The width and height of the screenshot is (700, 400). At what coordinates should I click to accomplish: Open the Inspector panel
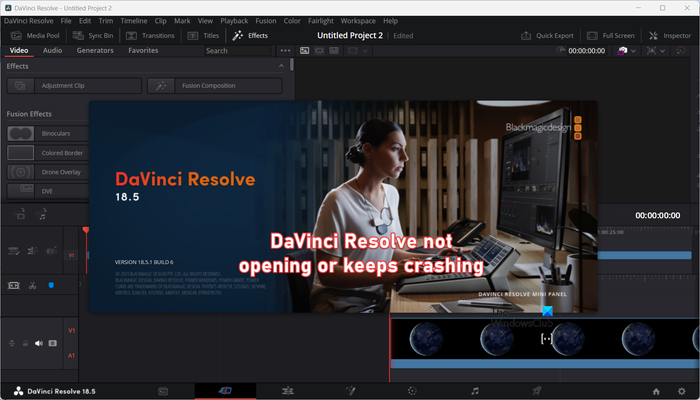tap(670, 36)
